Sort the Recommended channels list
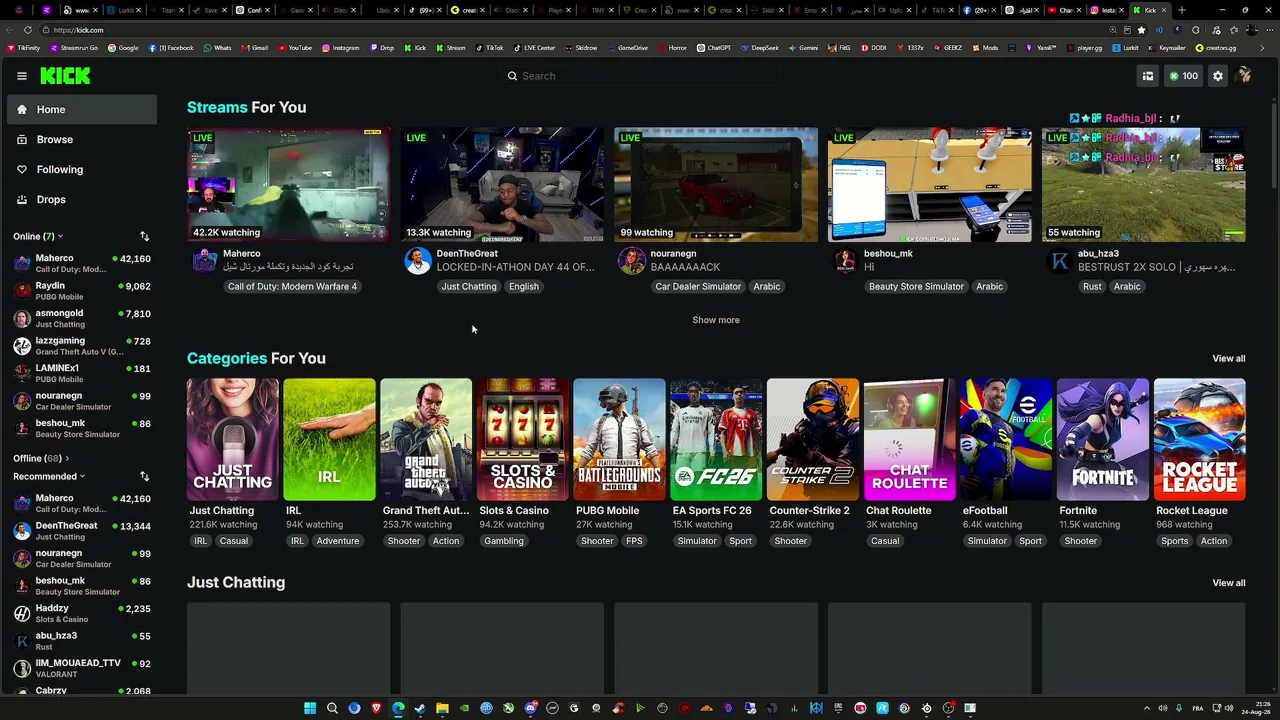The width and height of the screenshot is (1280, 720). (144, 476)
